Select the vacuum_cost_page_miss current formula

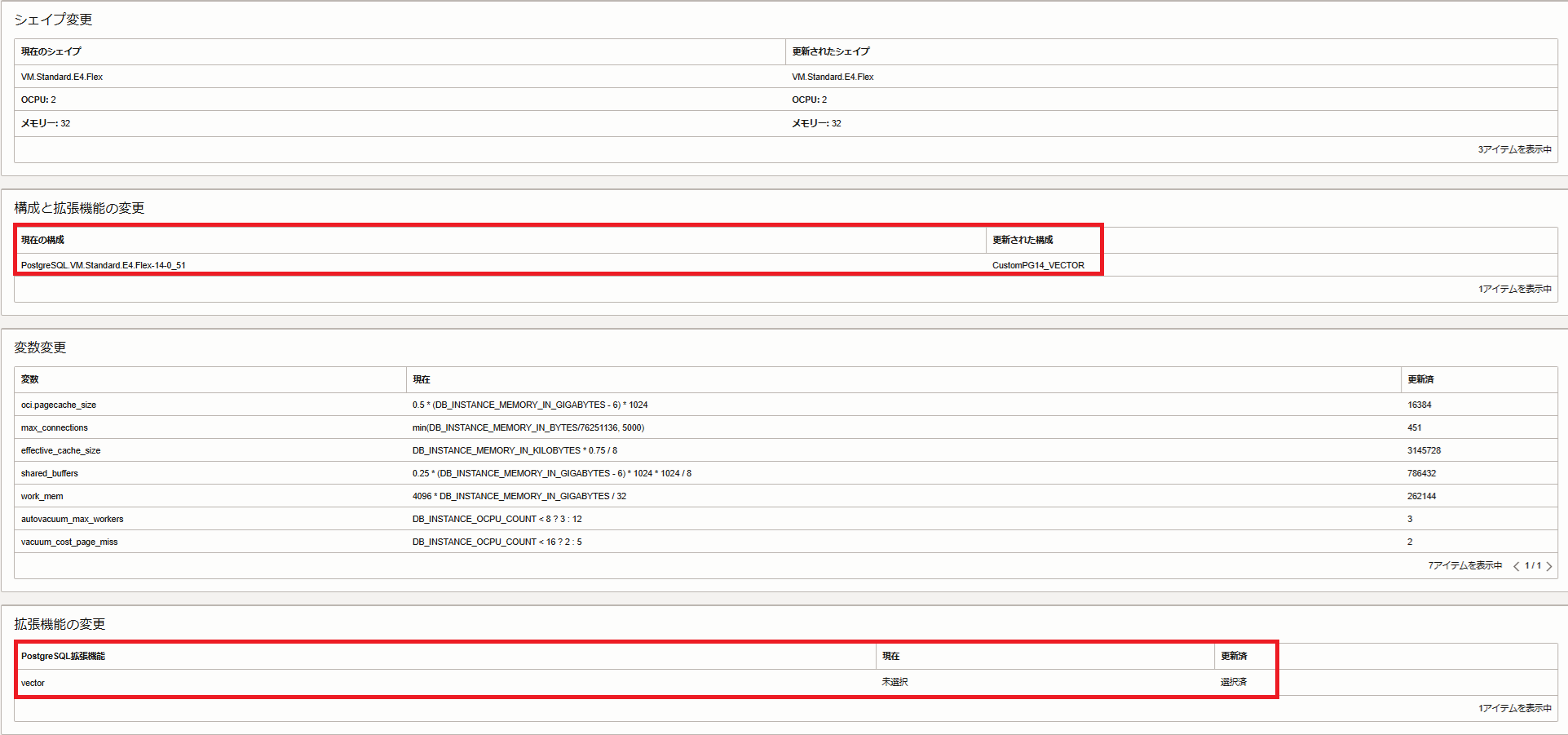(497, 542)
